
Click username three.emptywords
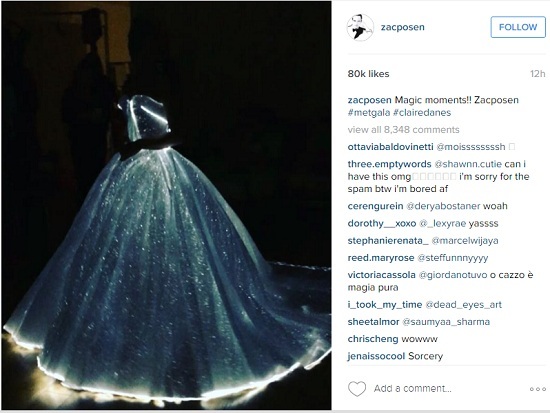(389, 164)
